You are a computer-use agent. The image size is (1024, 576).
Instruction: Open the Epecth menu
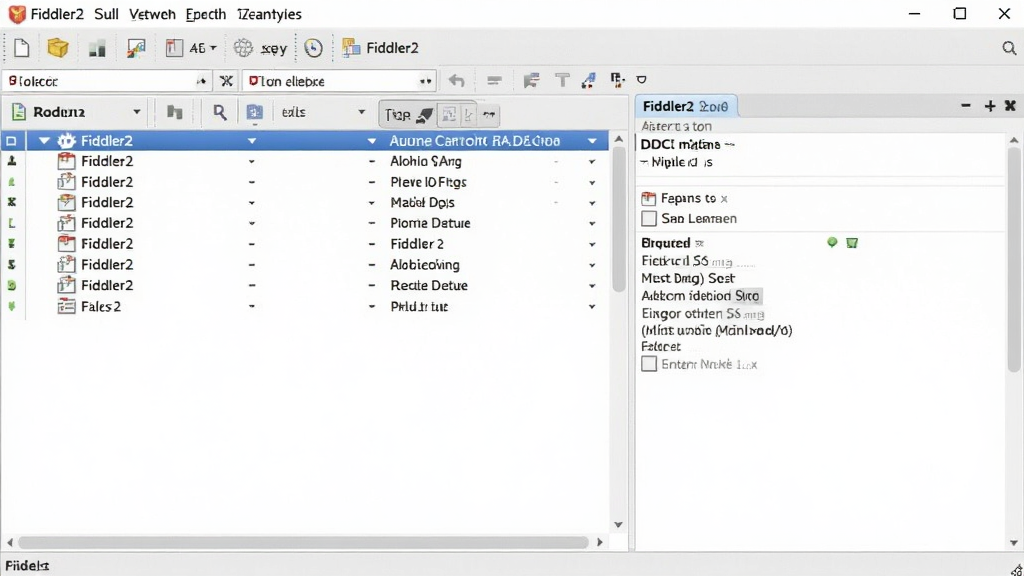click(x=206, y=14)
